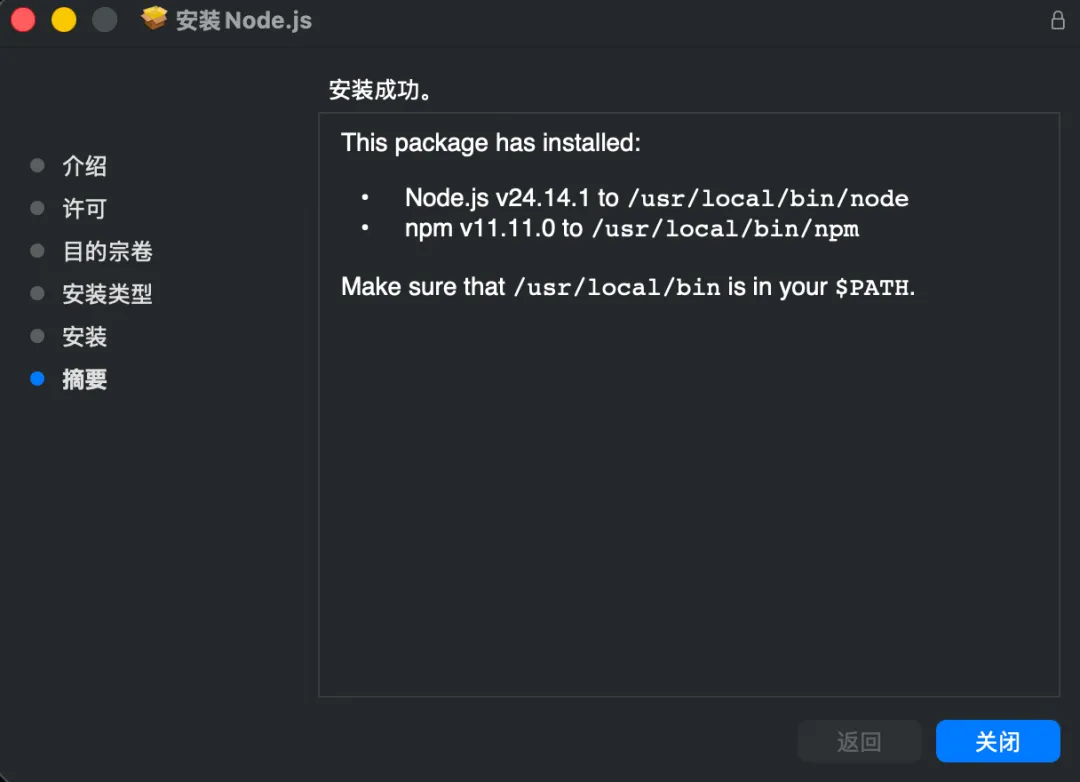1080x782 pixels.
Task: Minimize the installer with the yellow button
Action: [x=64, y=20]
